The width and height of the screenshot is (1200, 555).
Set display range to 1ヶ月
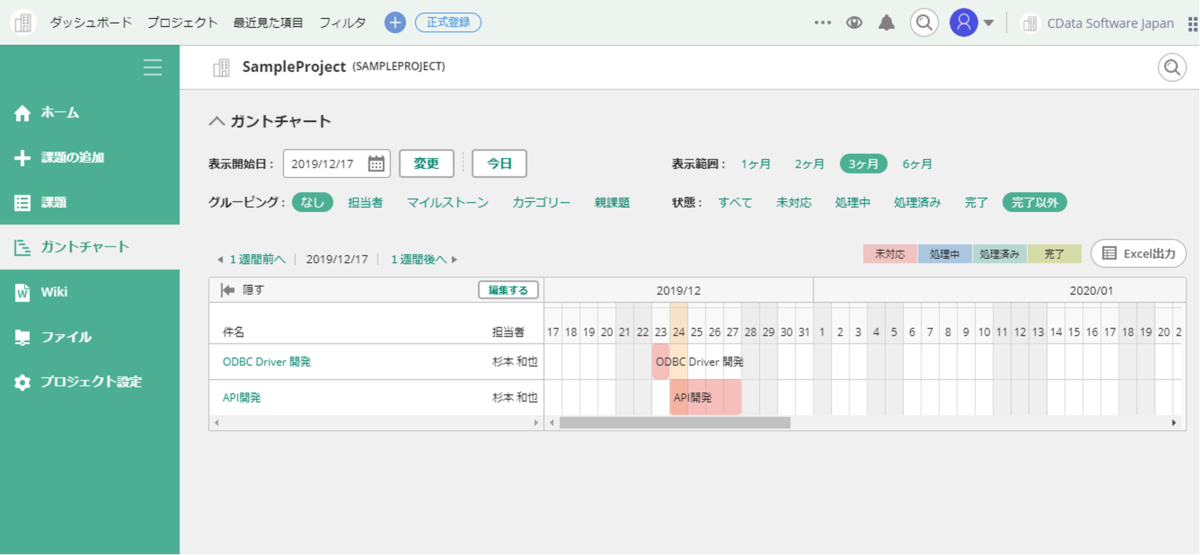[x=756, y=164]
